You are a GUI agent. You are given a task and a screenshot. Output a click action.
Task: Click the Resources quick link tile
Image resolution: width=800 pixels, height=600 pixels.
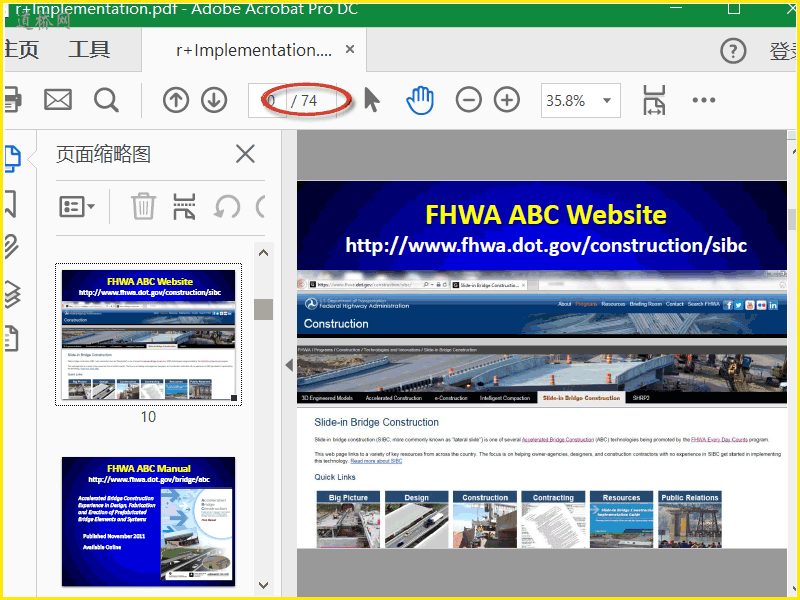[x=621, y=519]
